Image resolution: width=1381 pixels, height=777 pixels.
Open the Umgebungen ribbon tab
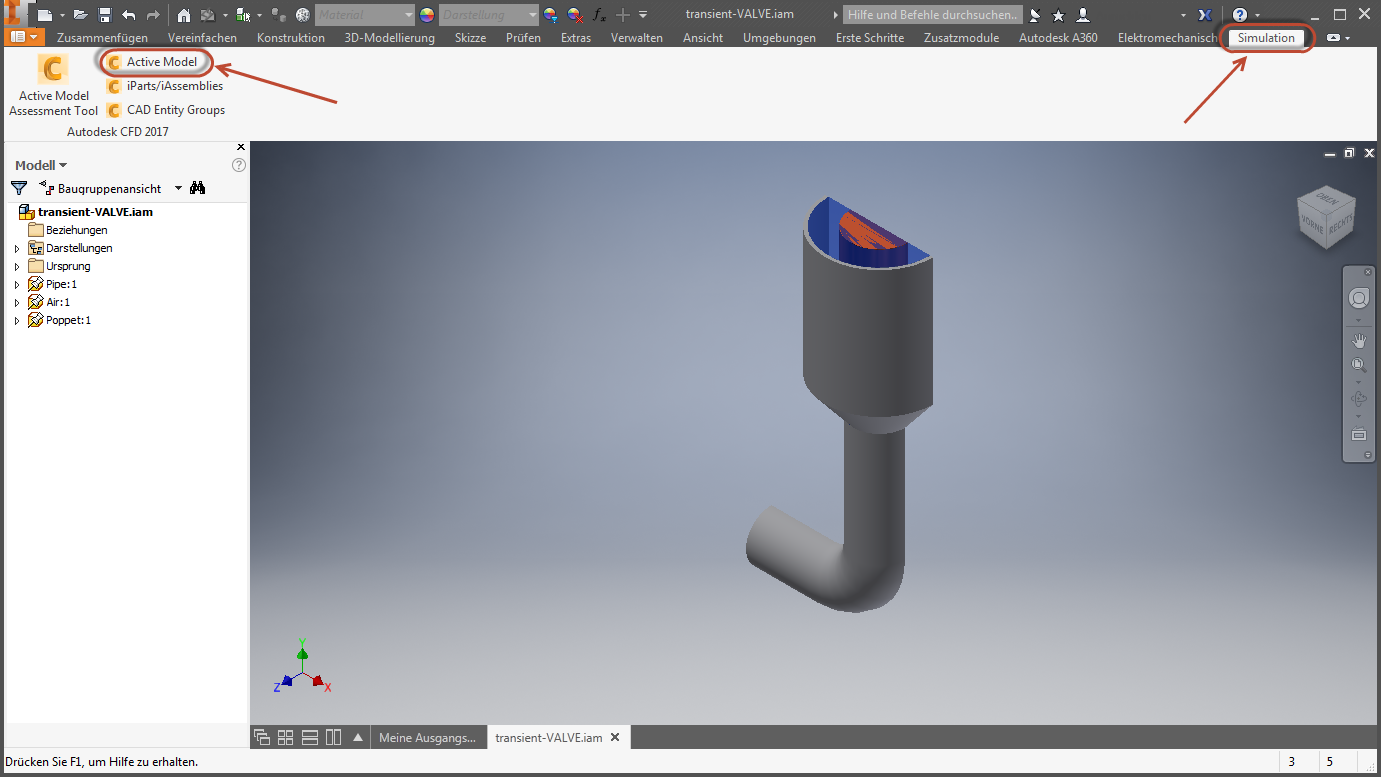point(779,38)
